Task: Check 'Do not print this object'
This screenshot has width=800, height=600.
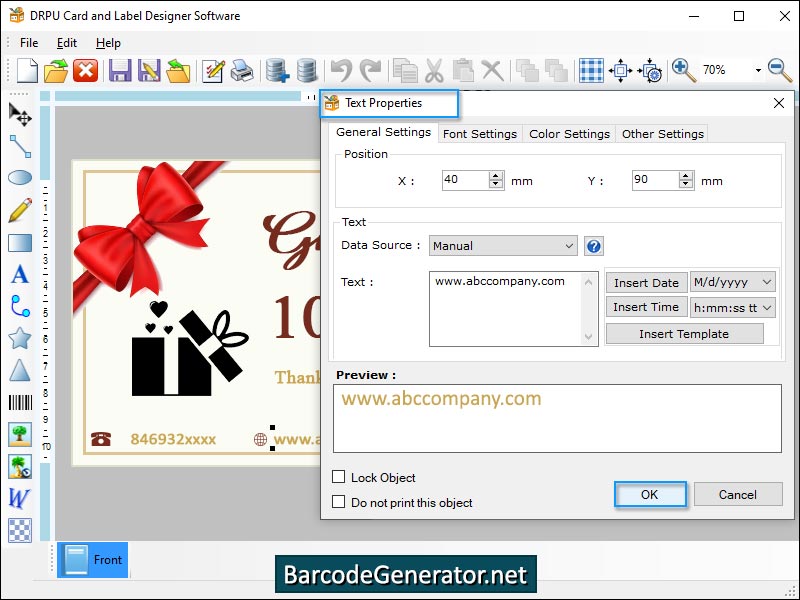Action: 339,502
